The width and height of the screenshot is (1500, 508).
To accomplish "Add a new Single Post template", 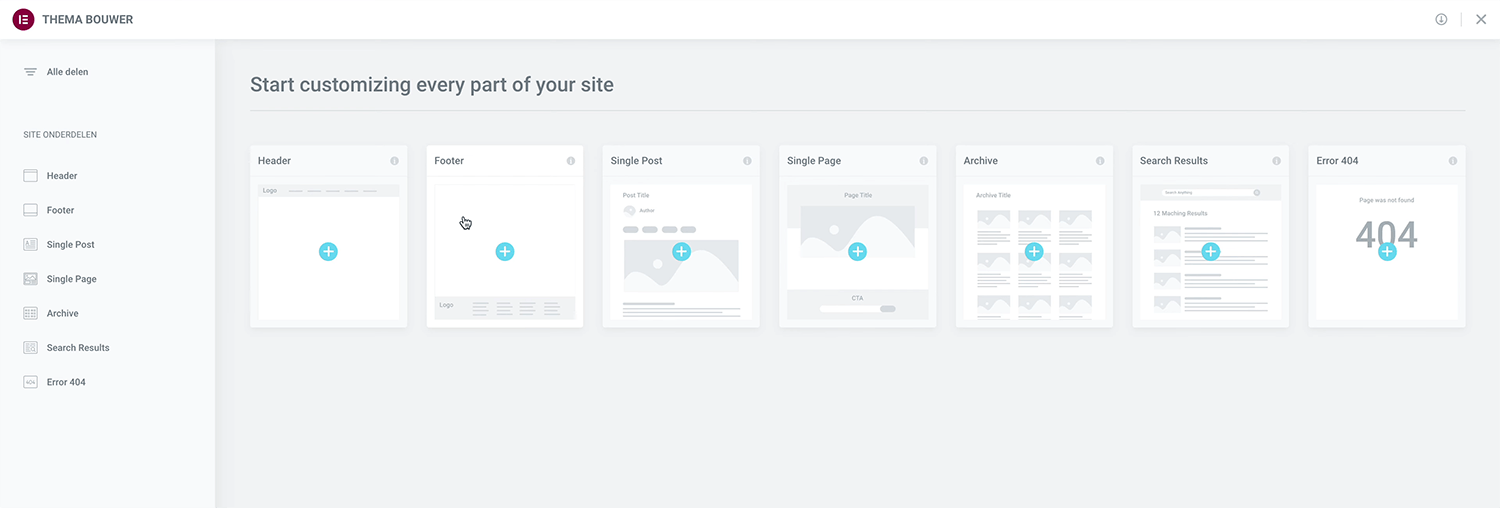I will [681, 252].
